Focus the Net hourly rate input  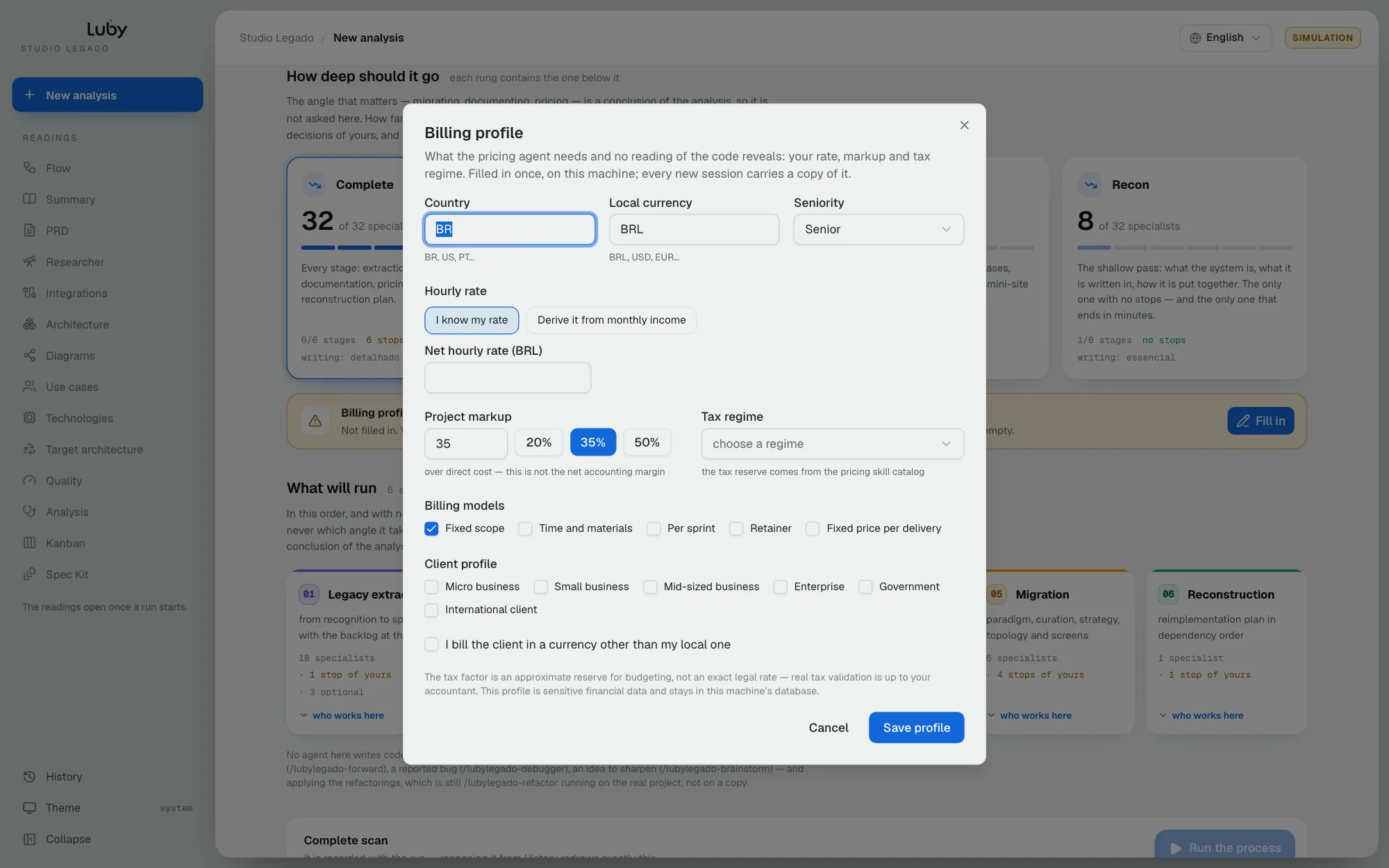(x=508, y=378)
